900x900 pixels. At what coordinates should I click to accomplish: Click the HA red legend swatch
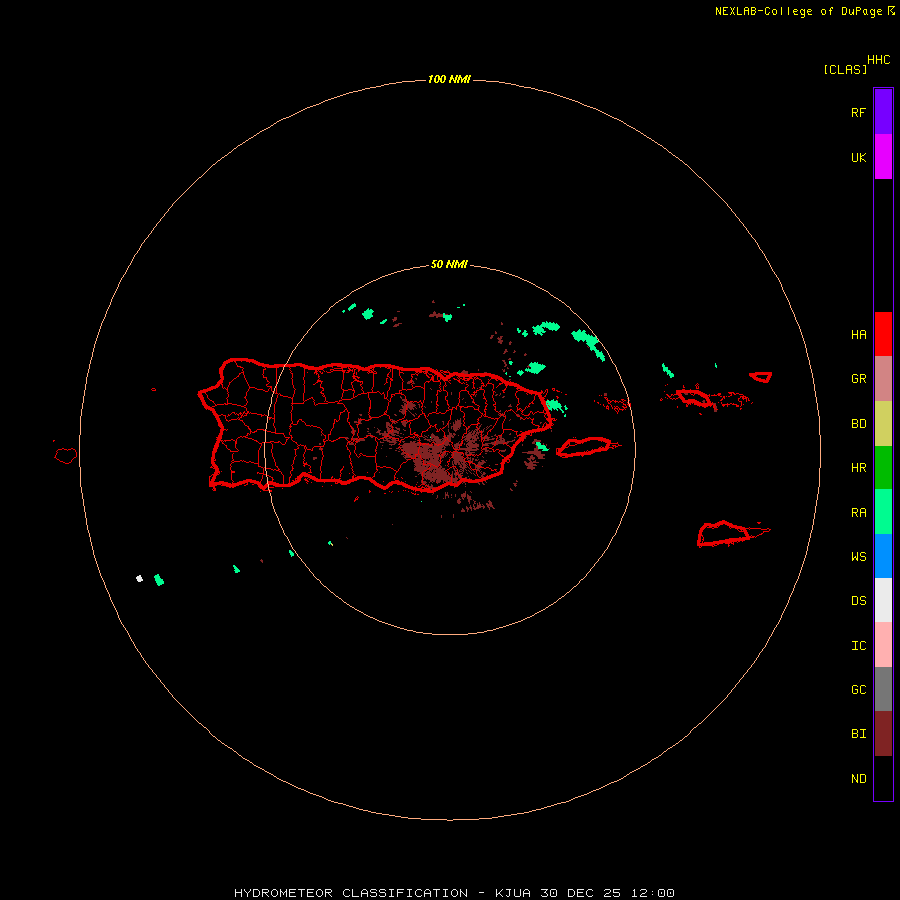(x=883, y=334)
